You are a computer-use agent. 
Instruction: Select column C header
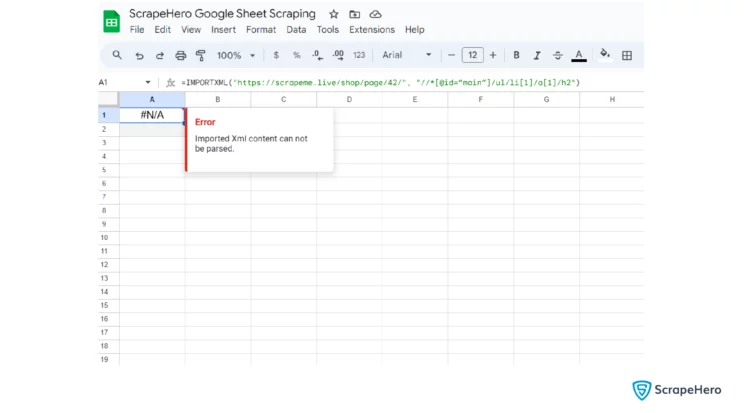click(x=283, y=100)
